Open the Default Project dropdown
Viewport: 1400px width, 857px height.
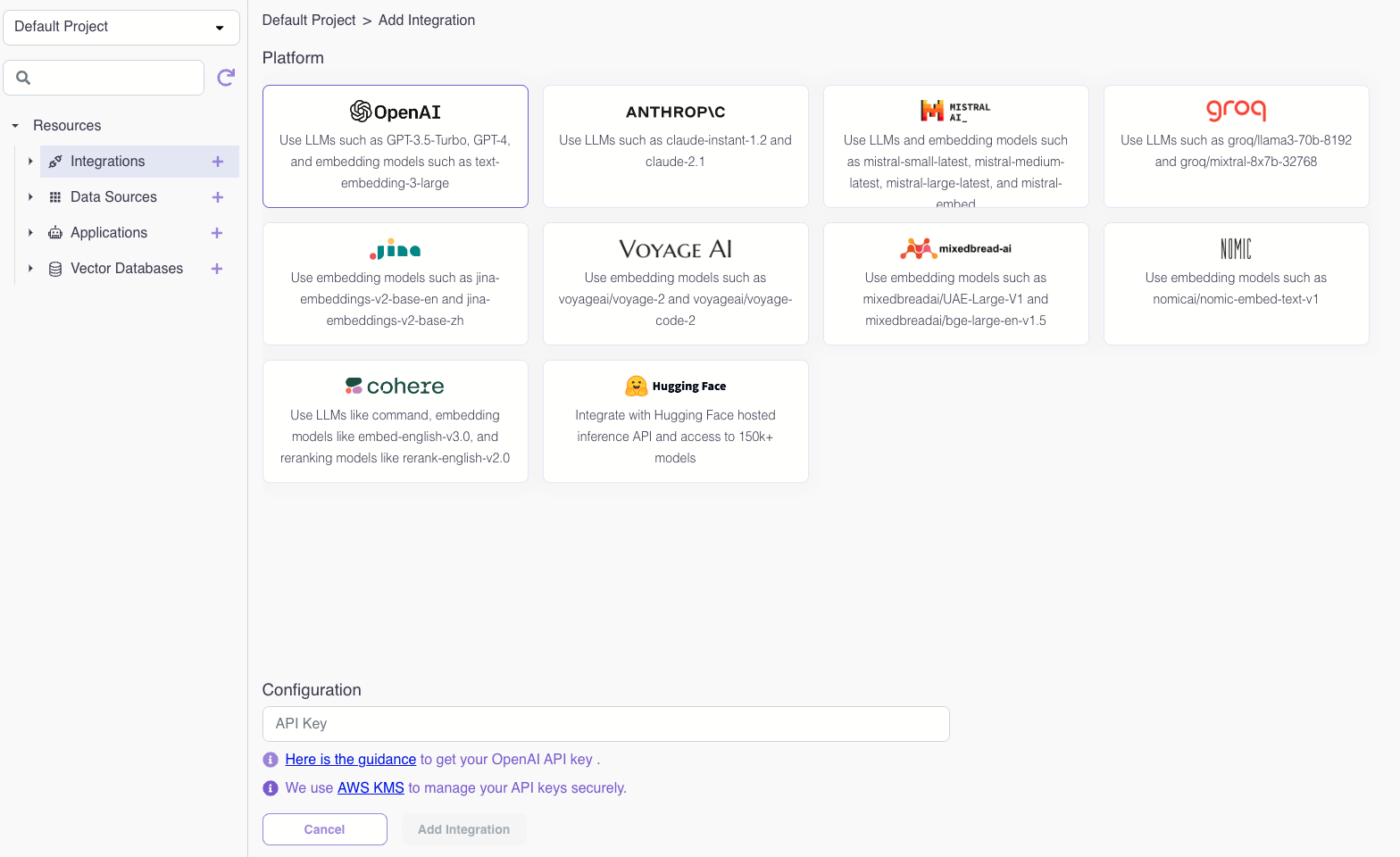coord(121,28)
